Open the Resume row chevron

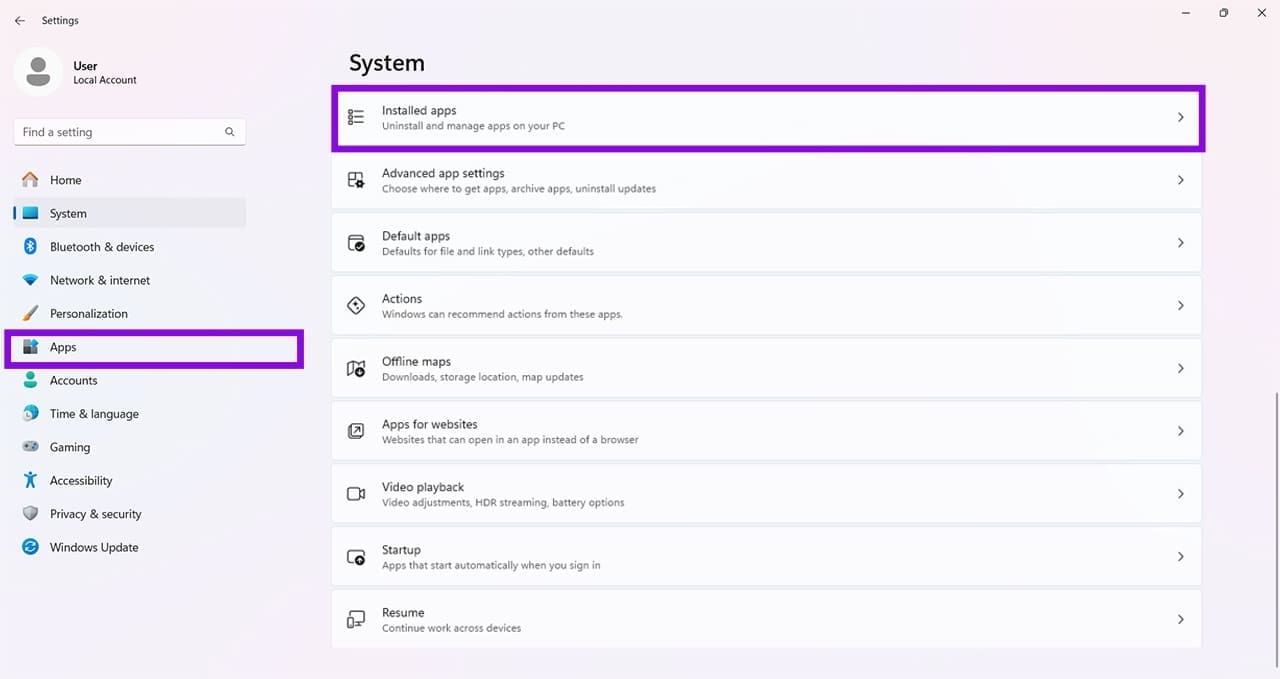(x=1181, y=620)
